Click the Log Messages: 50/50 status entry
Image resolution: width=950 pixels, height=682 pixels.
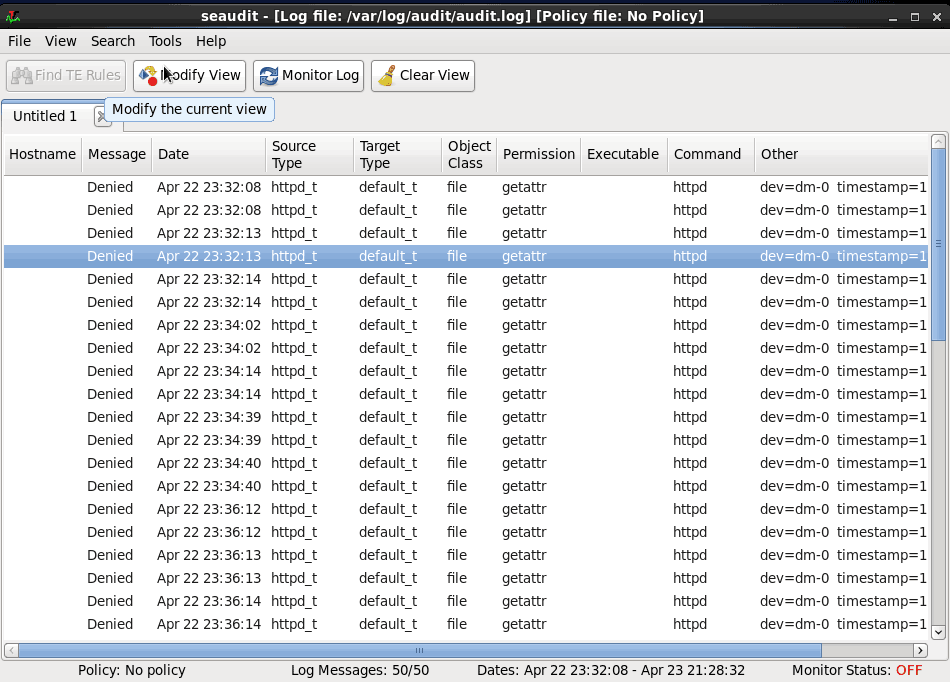pyautogui.click(x=360, y=670)
